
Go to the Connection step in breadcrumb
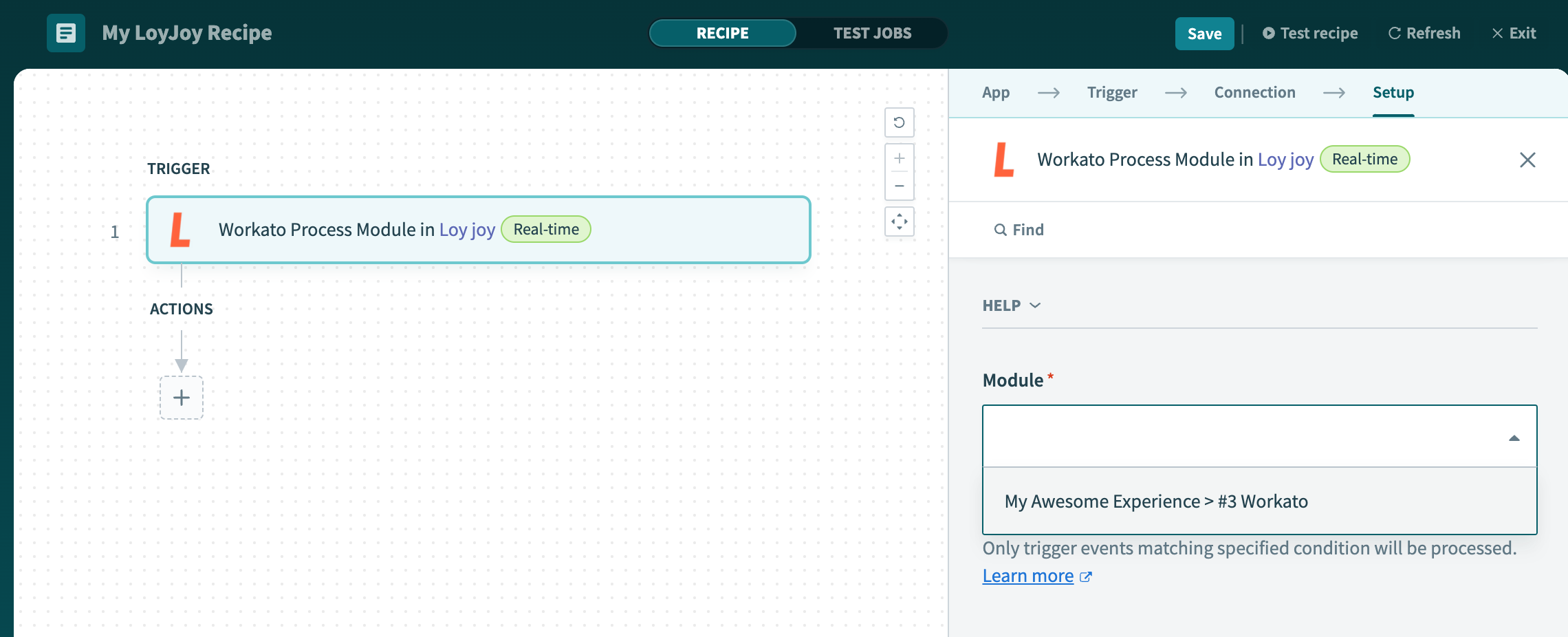point(1254,92)
